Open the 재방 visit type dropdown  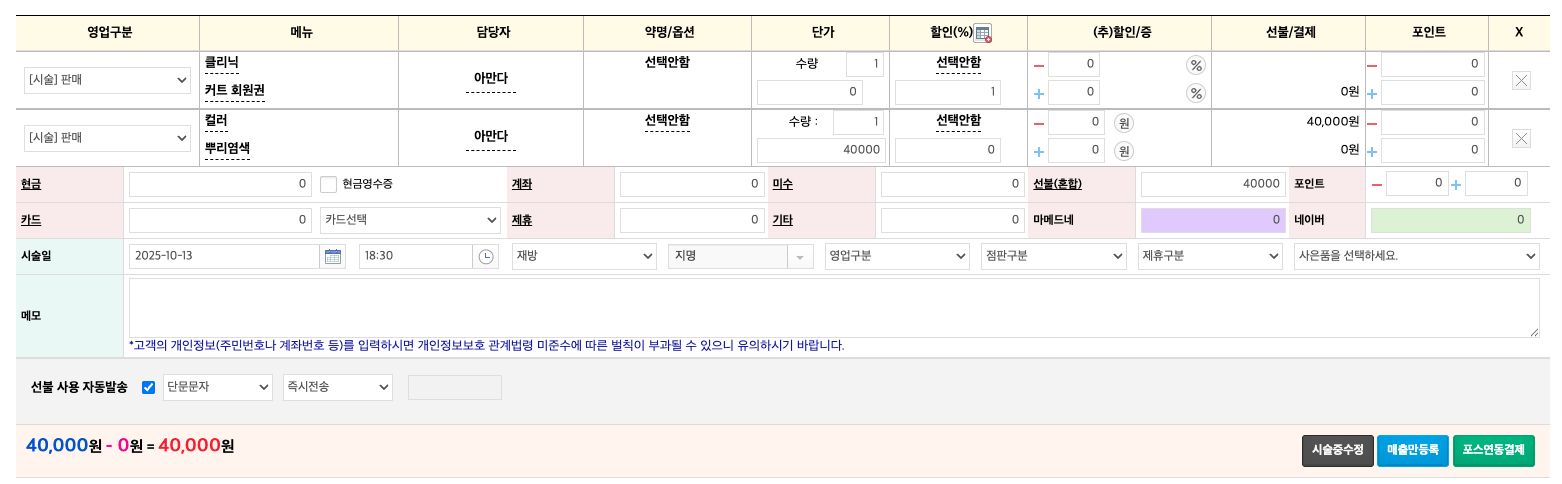click(x=583, y=256)
